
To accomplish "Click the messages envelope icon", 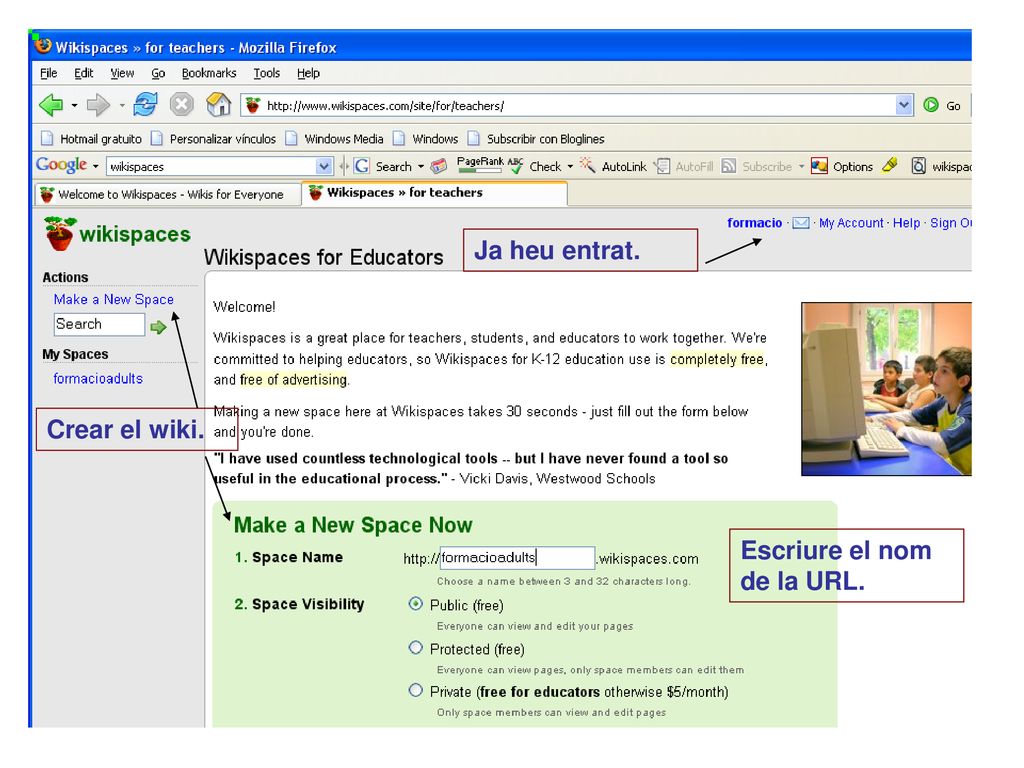I will [801, 223].
